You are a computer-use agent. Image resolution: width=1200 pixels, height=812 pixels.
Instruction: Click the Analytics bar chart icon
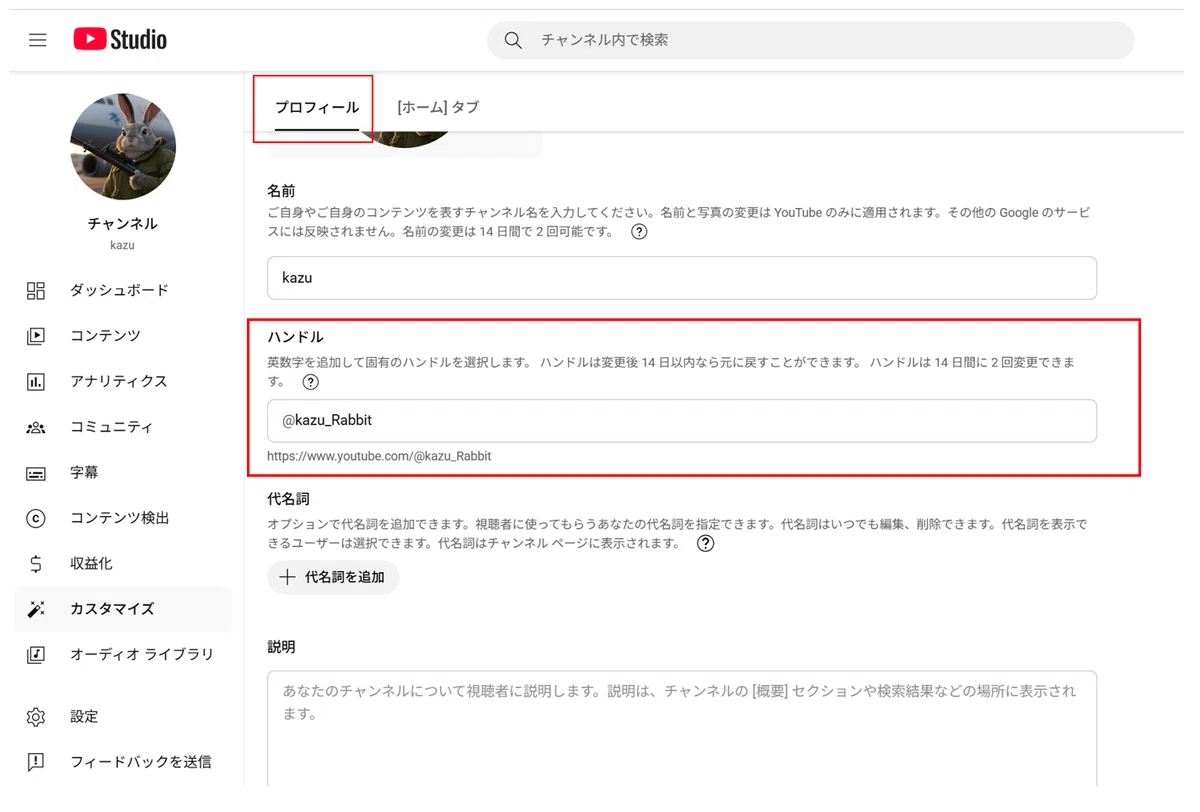point(36,382)
